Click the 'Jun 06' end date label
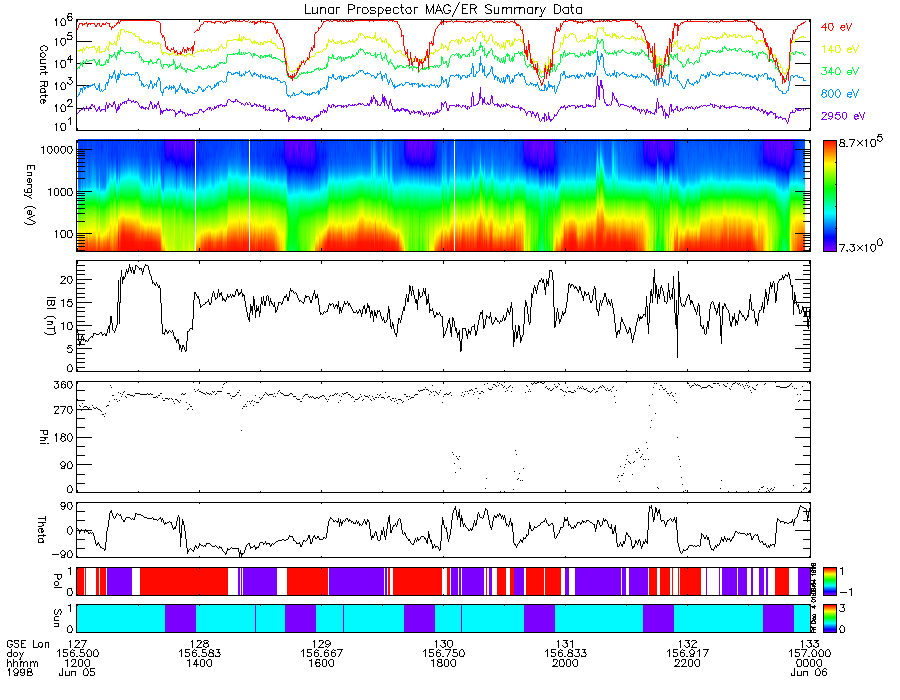 click(x=809, y=672)
